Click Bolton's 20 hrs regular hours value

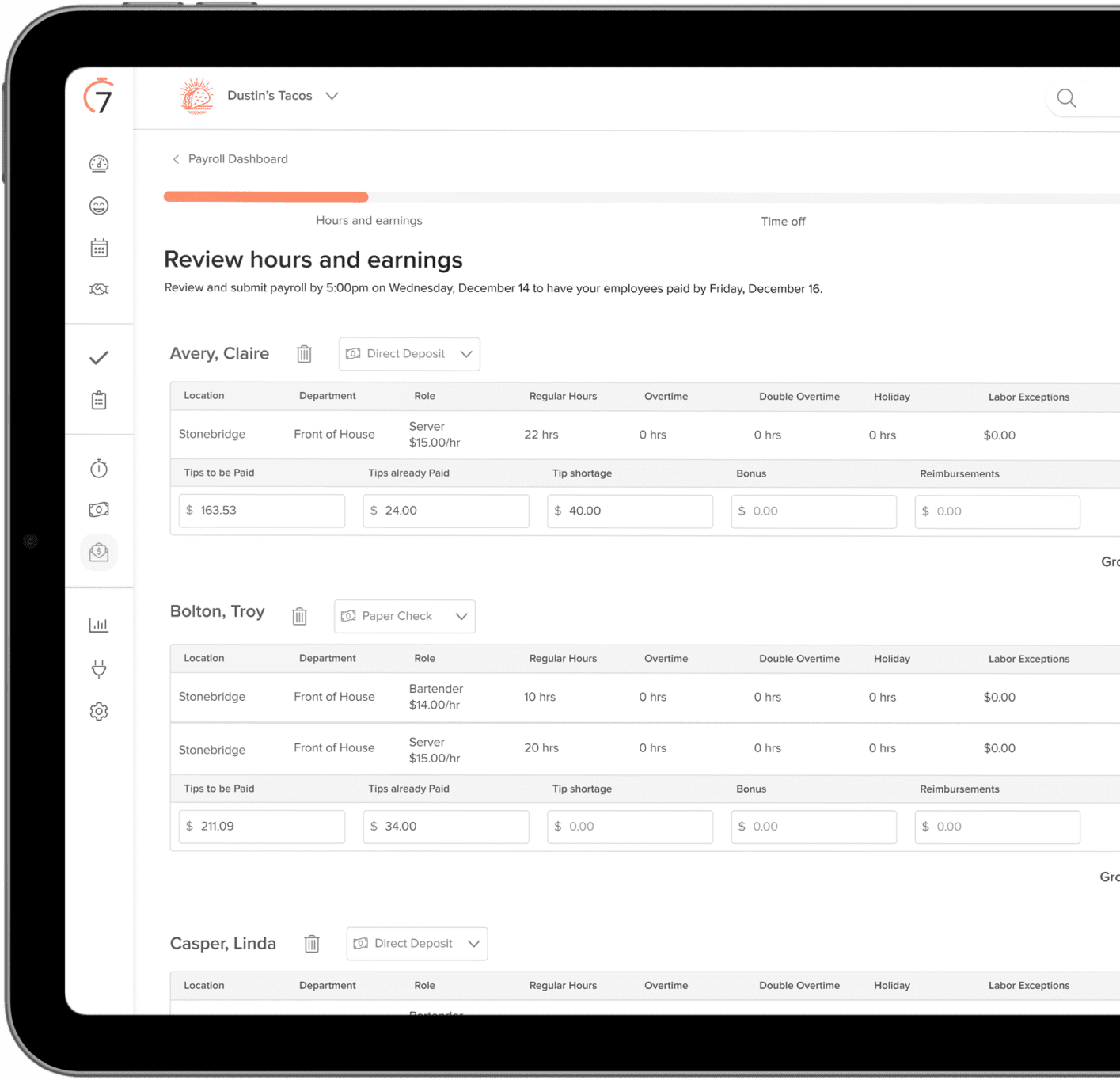coord(541,748)
